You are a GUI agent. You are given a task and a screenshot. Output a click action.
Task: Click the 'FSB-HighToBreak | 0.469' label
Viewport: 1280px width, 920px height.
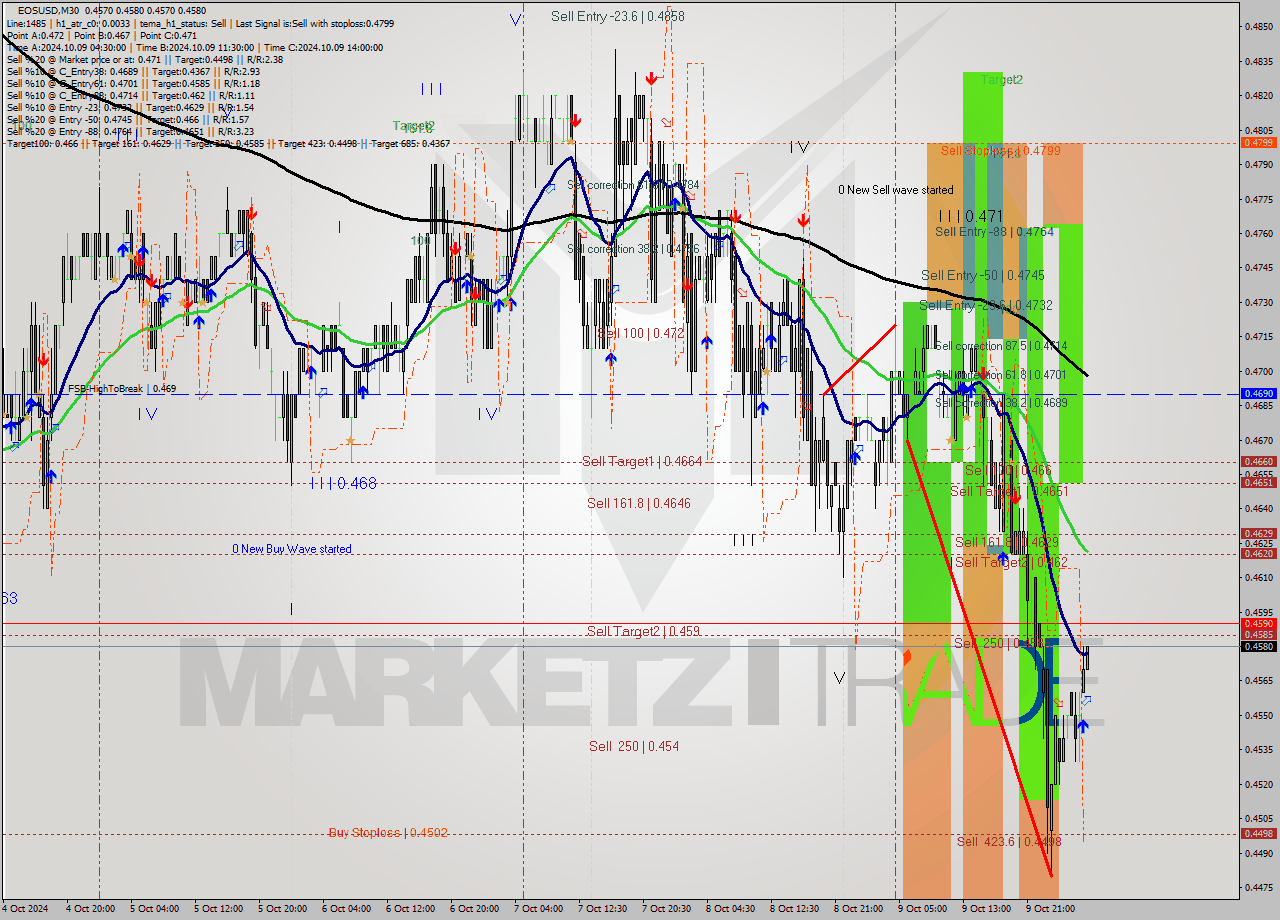pos(122,388)
